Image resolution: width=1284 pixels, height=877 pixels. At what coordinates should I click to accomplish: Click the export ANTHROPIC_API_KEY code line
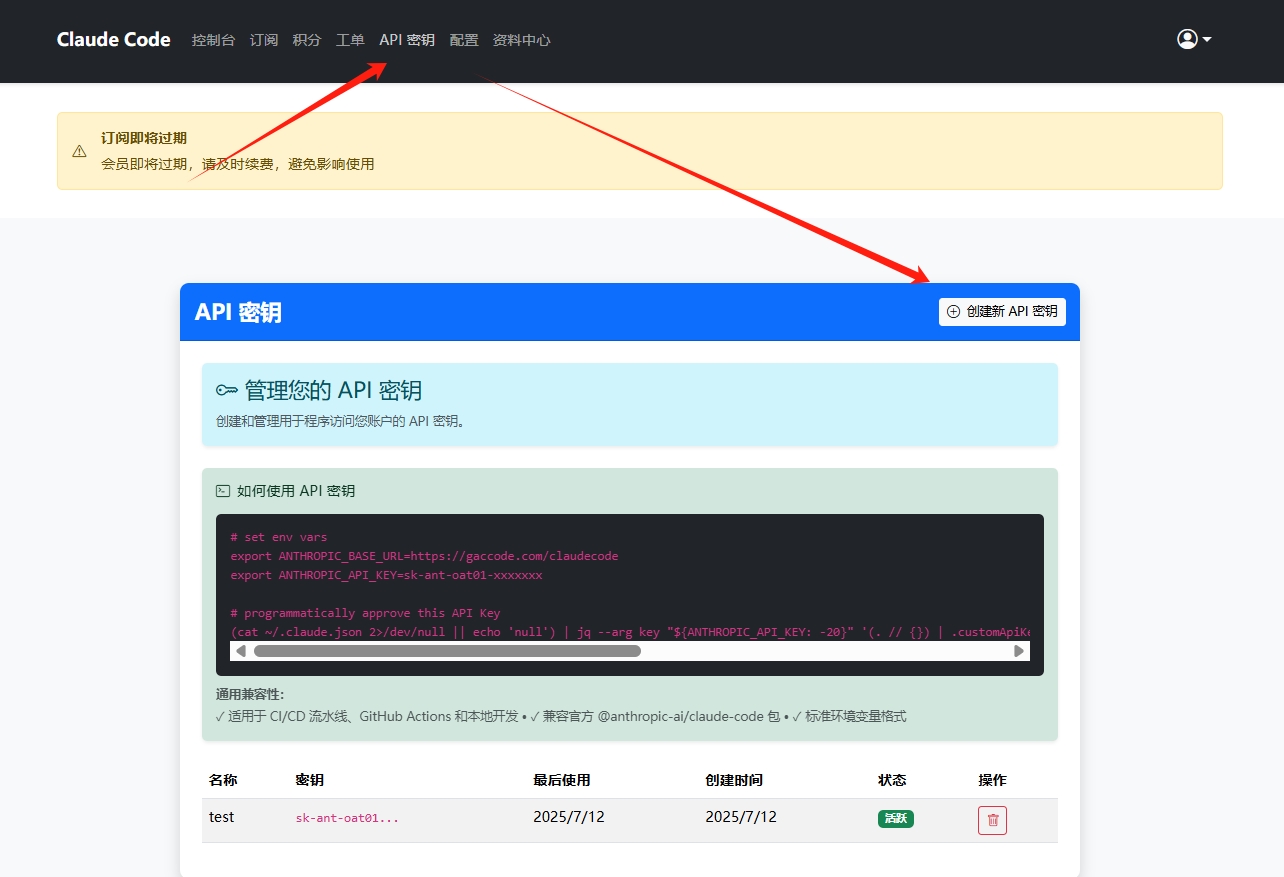click(x=386, y=575)
